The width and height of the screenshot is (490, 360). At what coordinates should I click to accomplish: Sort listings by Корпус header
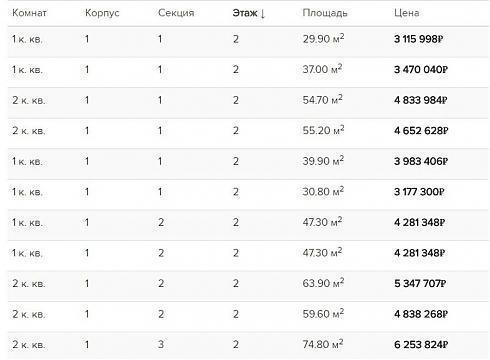point(102,13)
